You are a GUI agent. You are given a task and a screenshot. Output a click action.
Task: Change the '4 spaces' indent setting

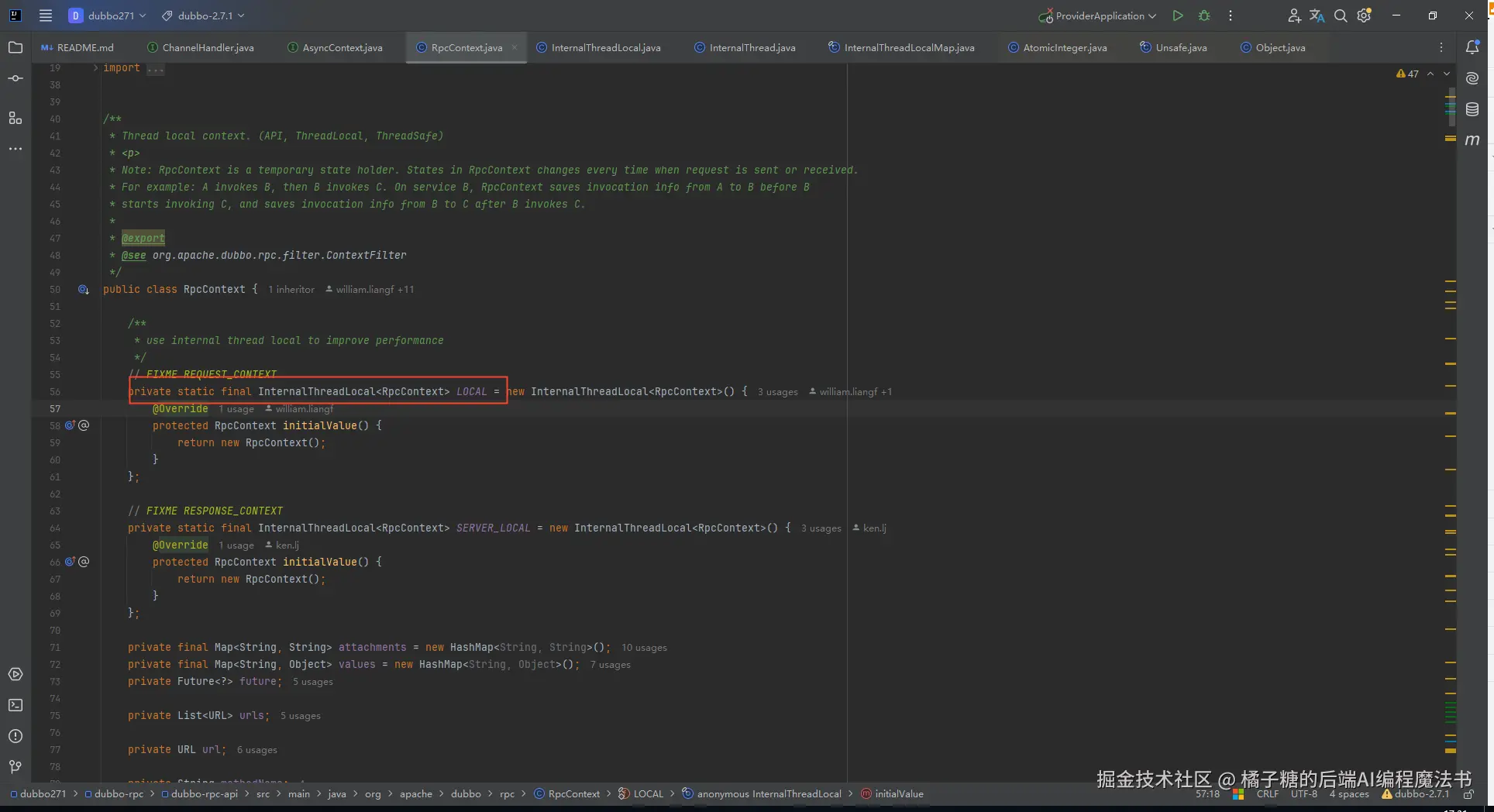[x=1349, y=794]
